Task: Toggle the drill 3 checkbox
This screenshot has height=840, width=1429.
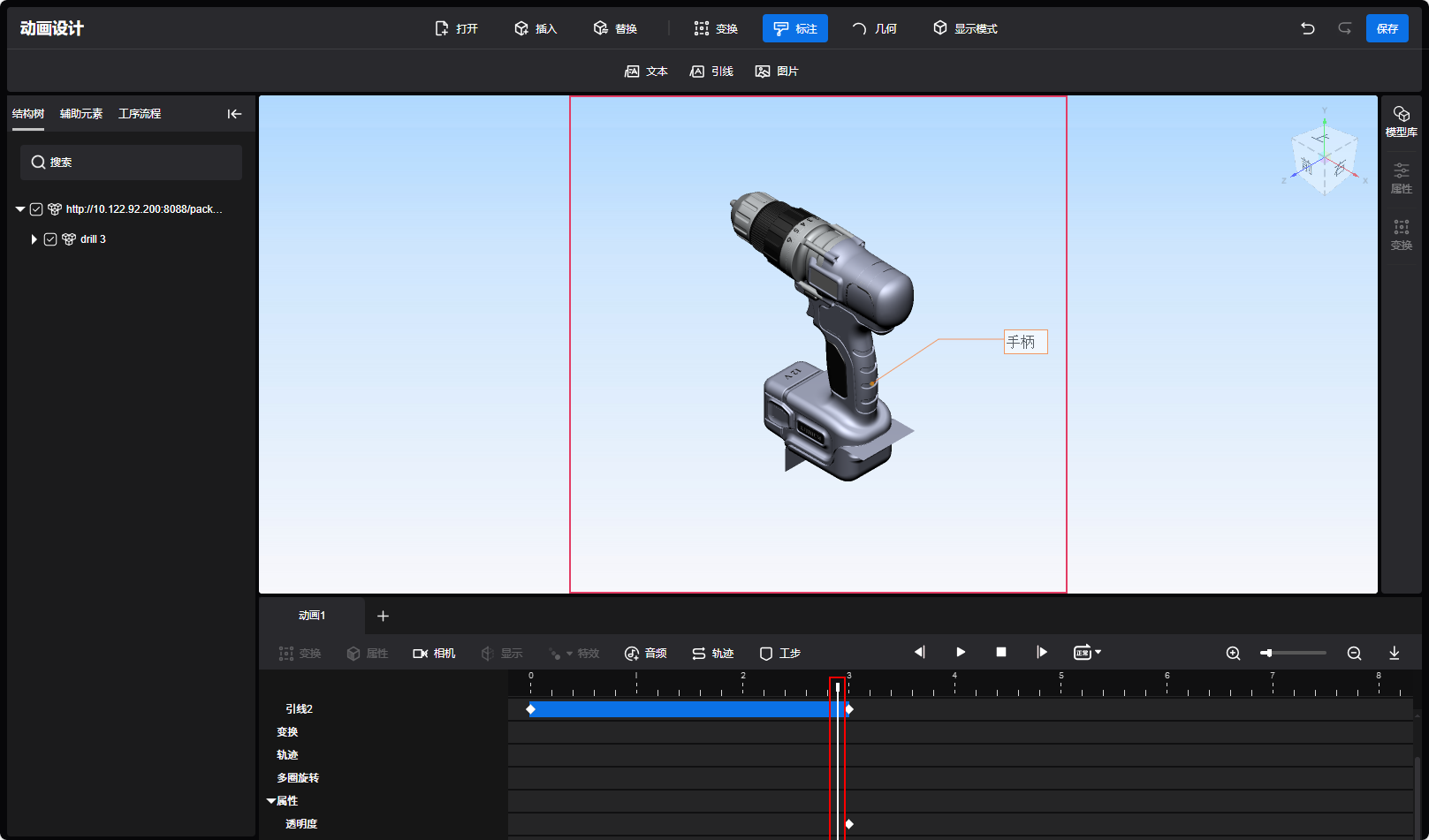Action: pyautogui.click(x=50, y=239)
